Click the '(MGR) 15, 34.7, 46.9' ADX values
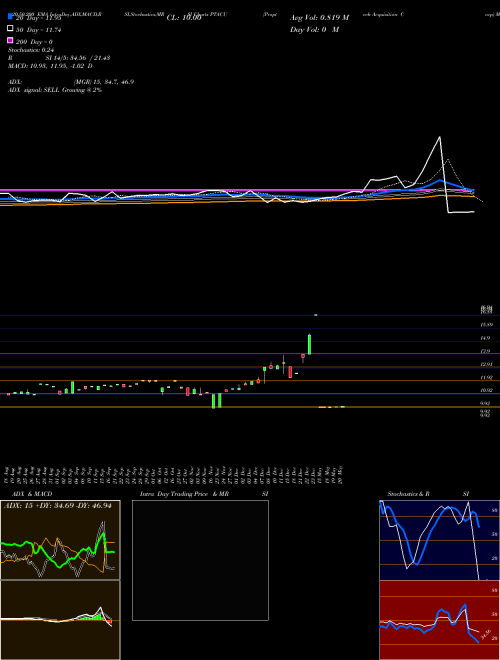500x660 pixels. [104, 82]
